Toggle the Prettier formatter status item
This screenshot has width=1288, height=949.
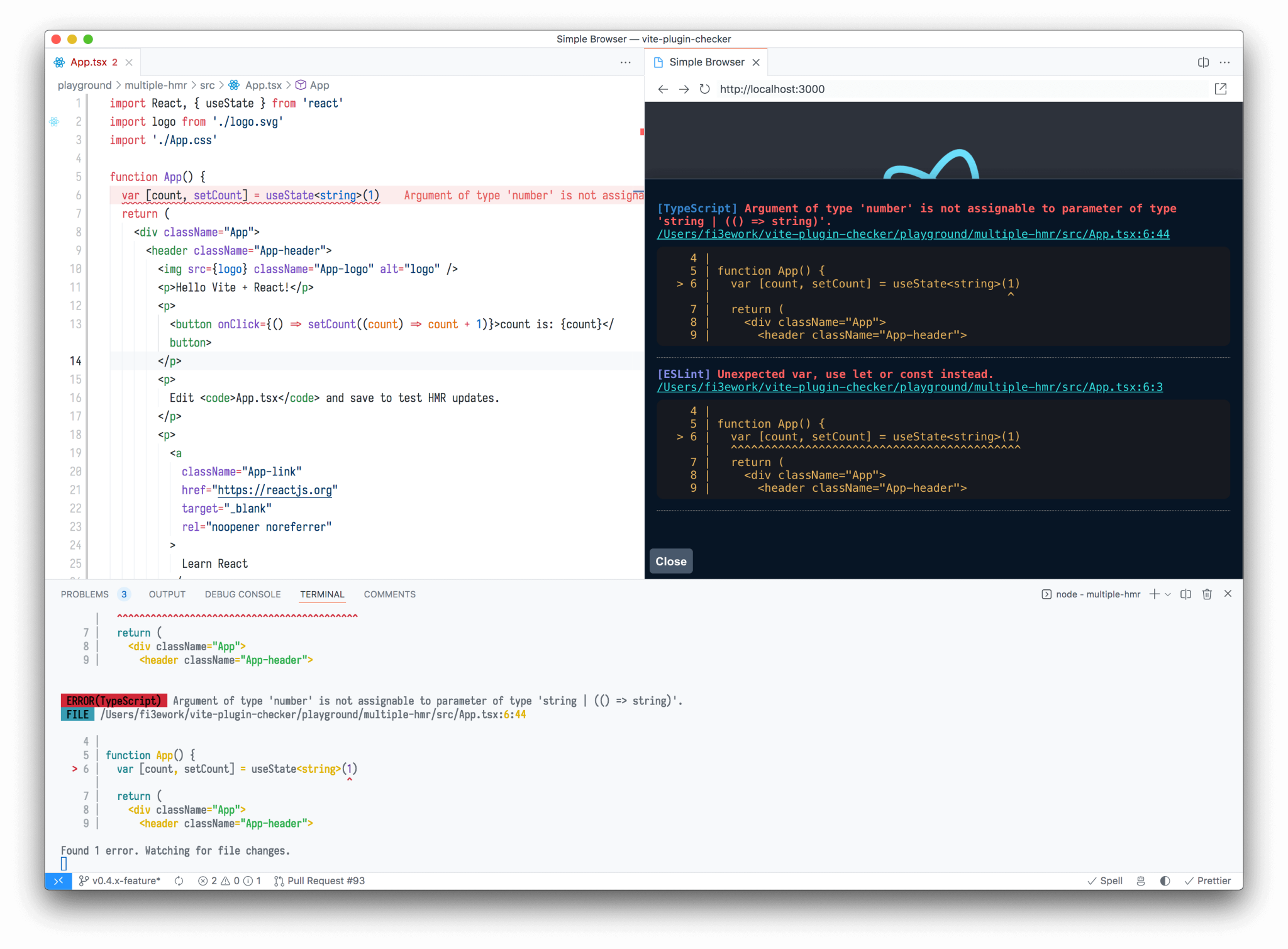pos(1208,880)
